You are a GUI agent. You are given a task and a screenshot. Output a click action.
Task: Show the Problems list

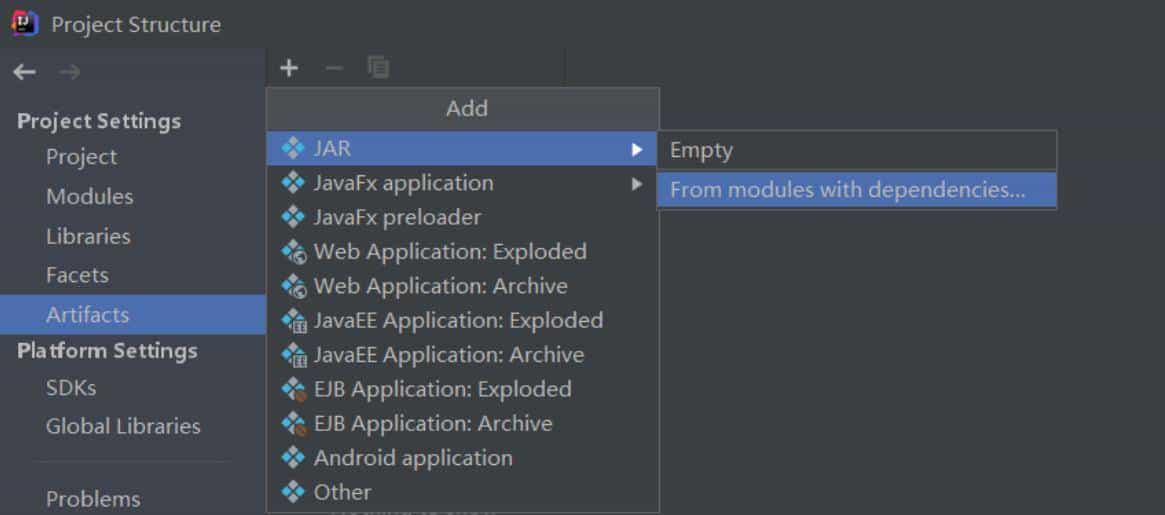point(93,499)
